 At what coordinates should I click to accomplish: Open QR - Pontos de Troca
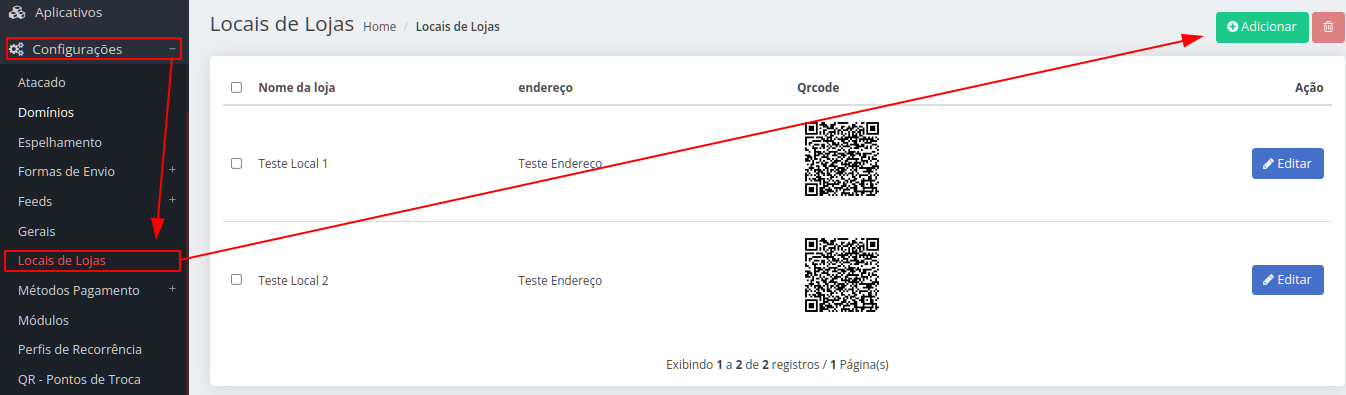pos(79,379)
